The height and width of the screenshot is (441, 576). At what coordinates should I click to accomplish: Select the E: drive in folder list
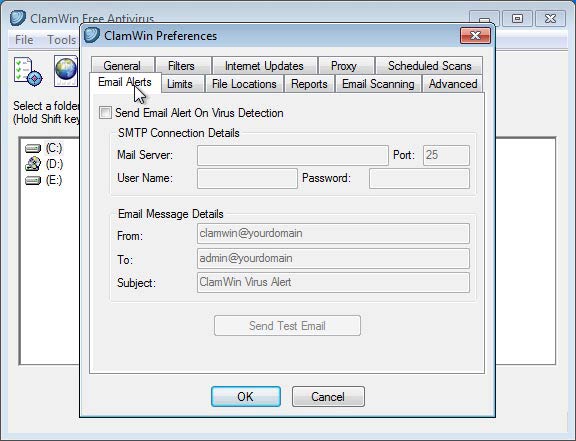(x=33, y=180)
